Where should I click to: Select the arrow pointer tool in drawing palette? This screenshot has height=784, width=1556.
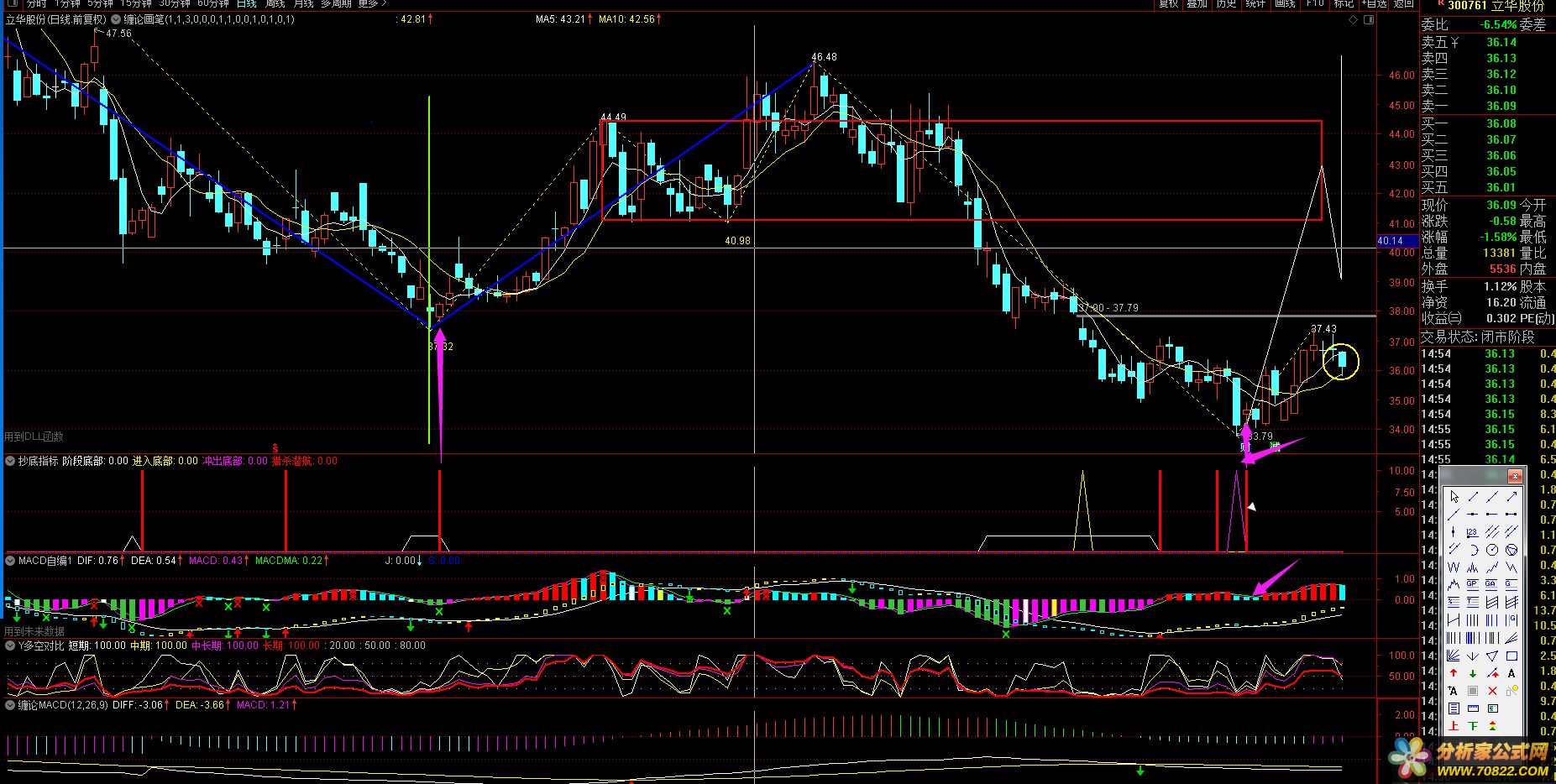[x=1454, y=496]
